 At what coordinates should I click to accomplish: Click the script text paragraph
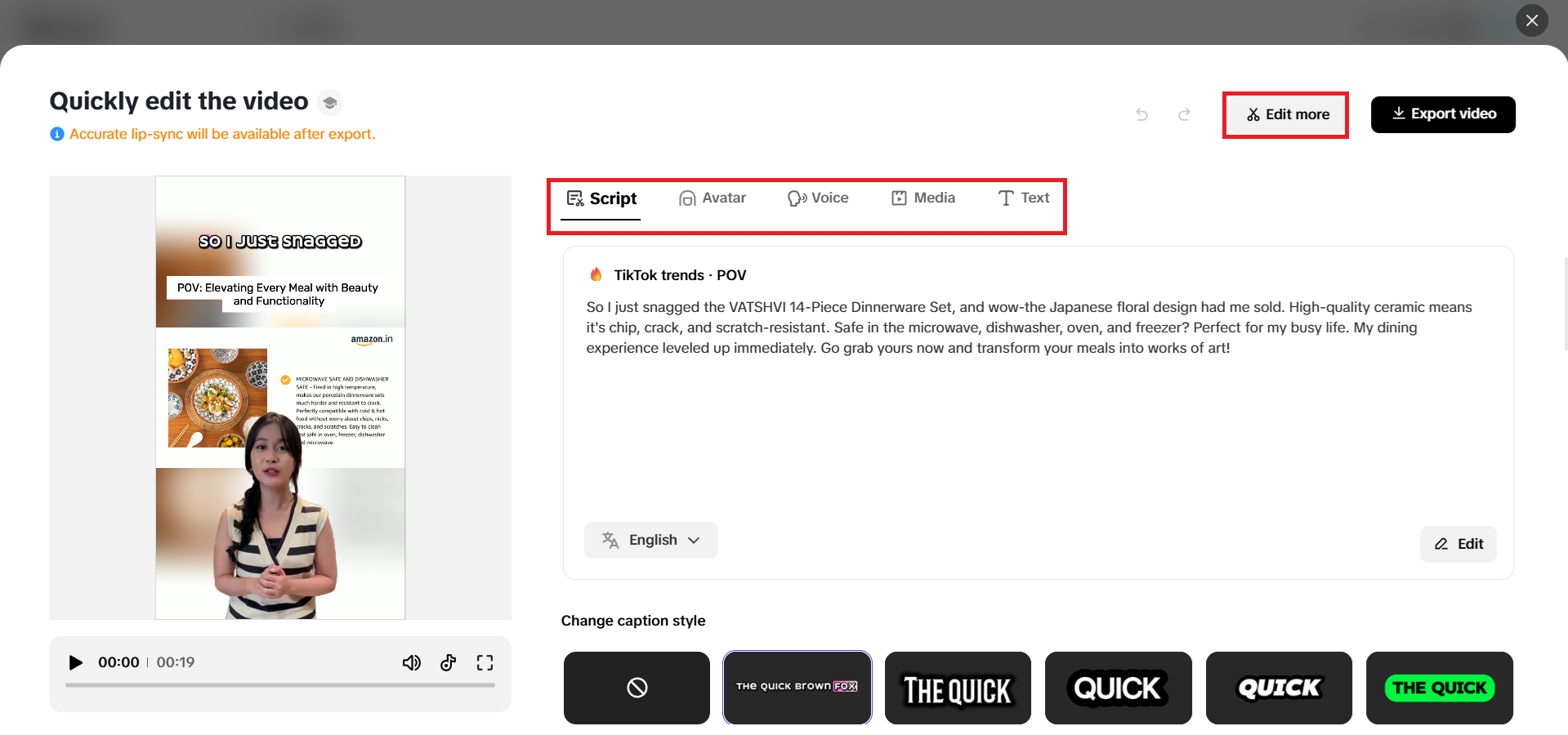1030,327
